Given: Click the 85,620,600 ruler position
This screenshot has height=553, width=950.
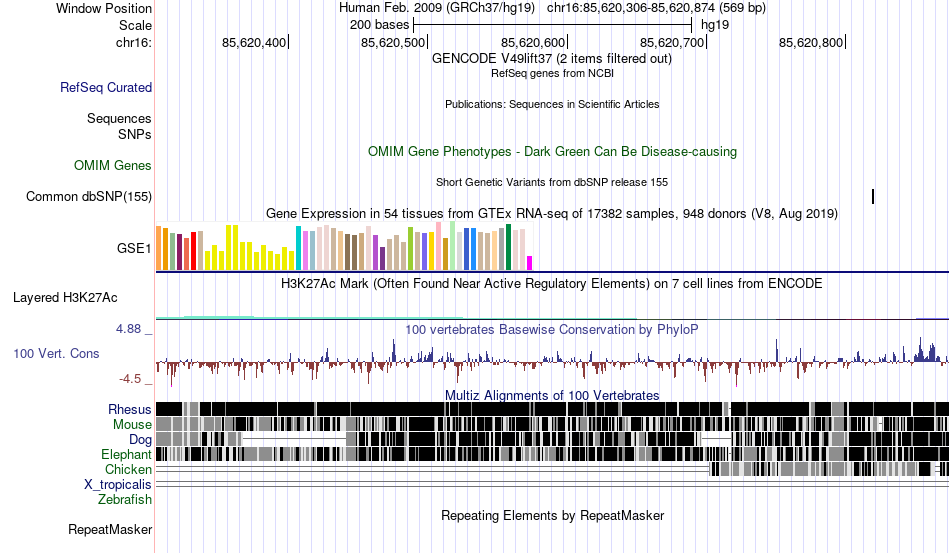Looking at the screenshot, I should pos(533,42).
